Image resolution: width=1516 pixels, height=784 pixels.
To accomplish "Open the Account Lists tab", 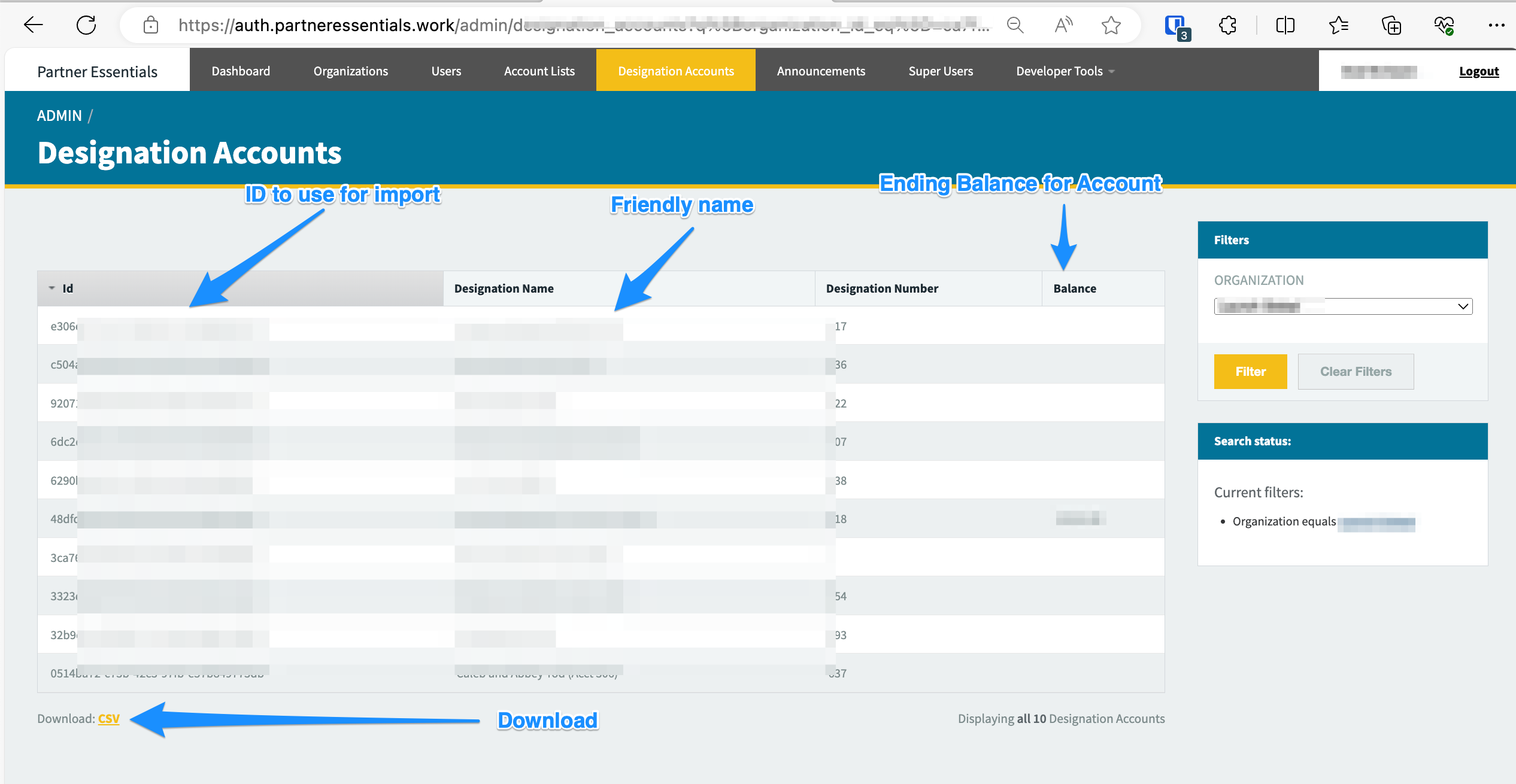I will 539,71.
